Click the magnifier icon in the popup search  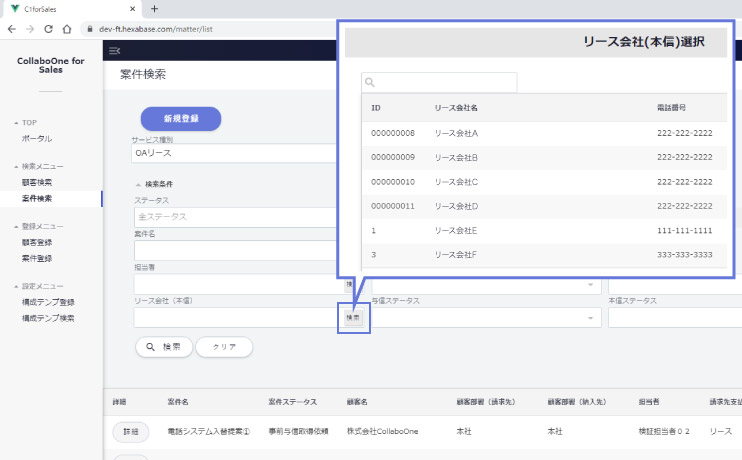click(369, 83)
